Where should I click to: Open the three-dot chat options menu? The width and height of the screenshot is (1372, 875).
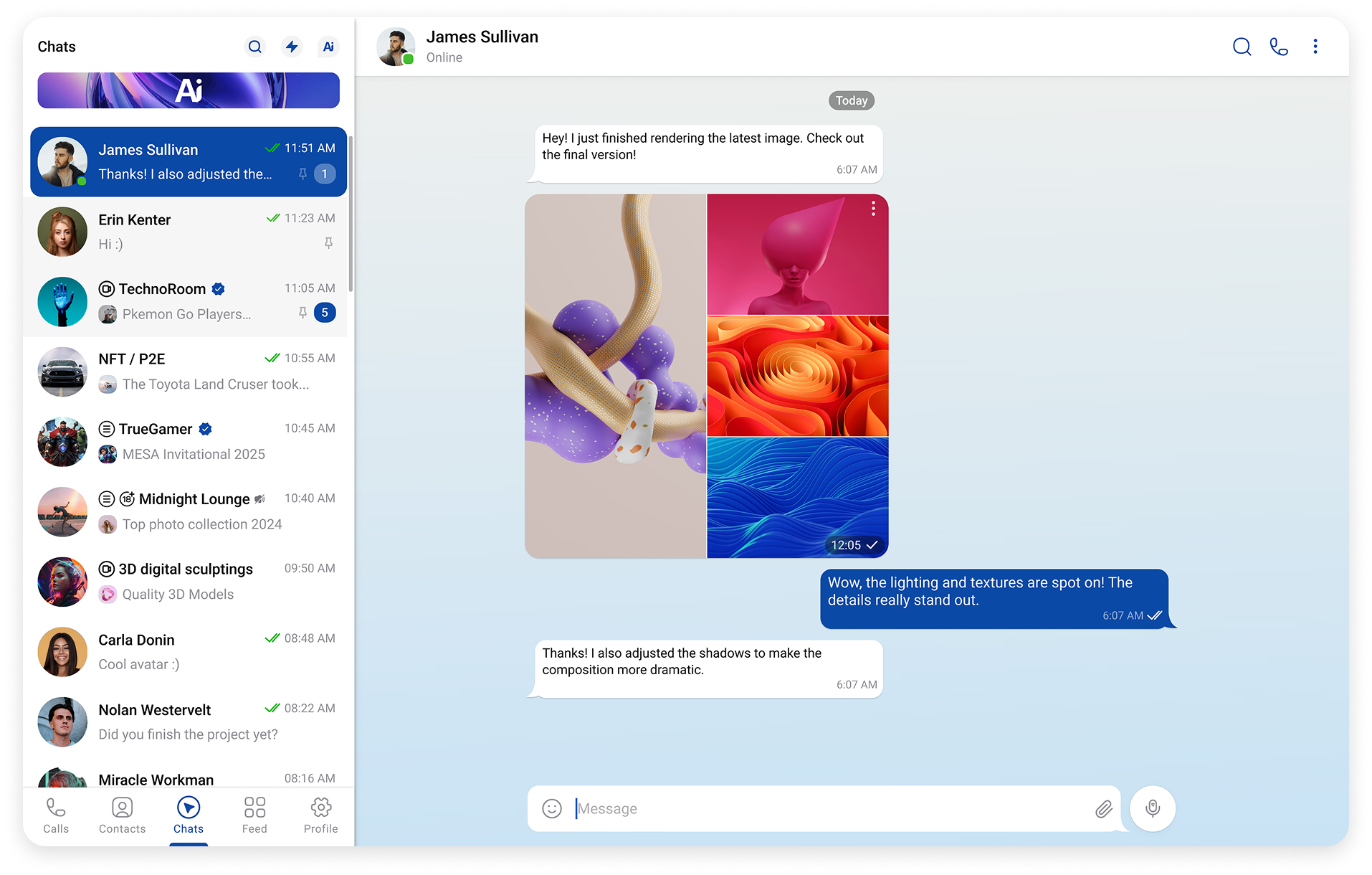1315,47
